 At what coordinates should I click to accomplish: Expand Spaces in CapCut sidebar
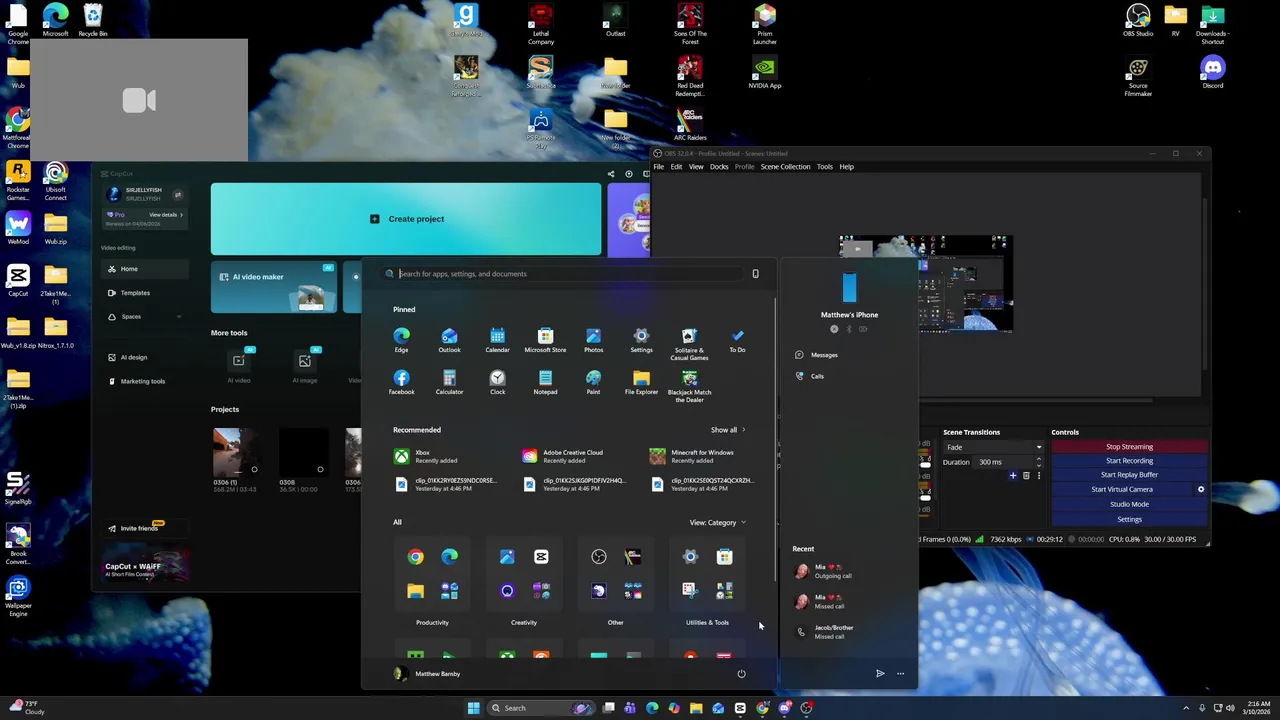tap(144, 317)
